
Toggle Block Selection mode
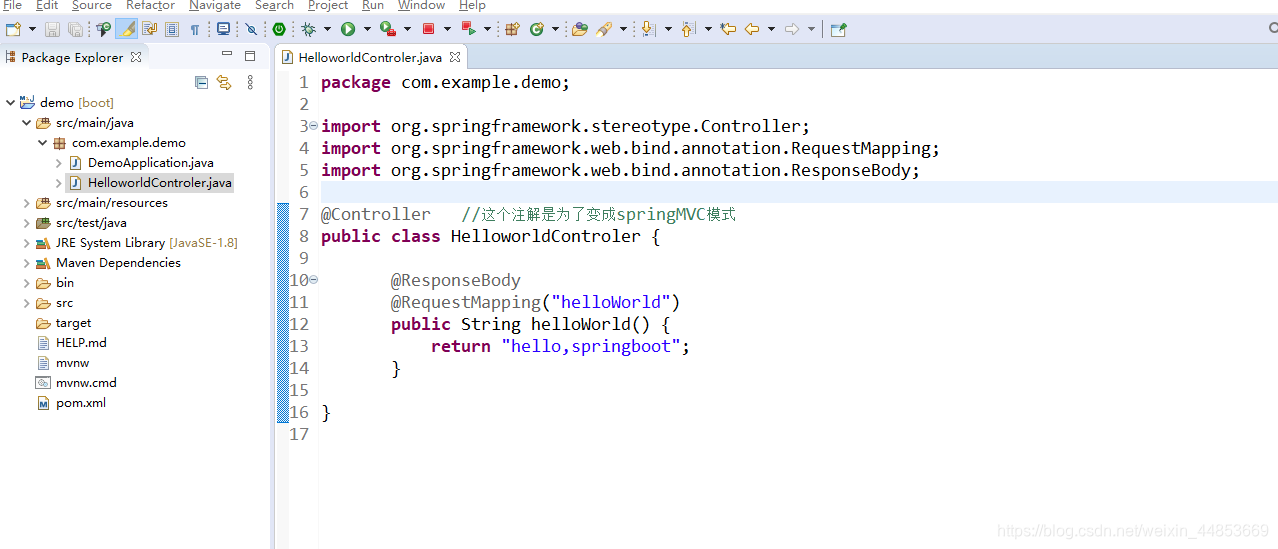[171, 29]
